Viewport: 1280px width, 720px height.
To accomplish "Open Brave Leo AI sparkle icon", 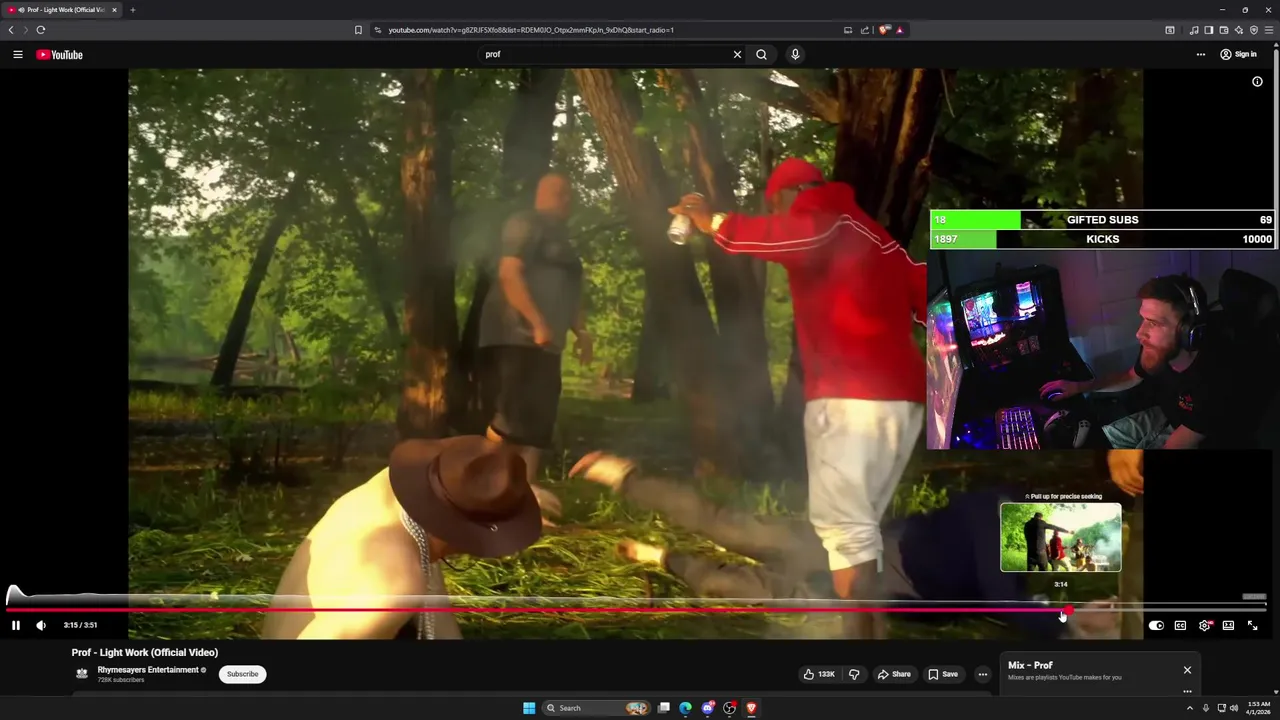I will point(1239,30).
